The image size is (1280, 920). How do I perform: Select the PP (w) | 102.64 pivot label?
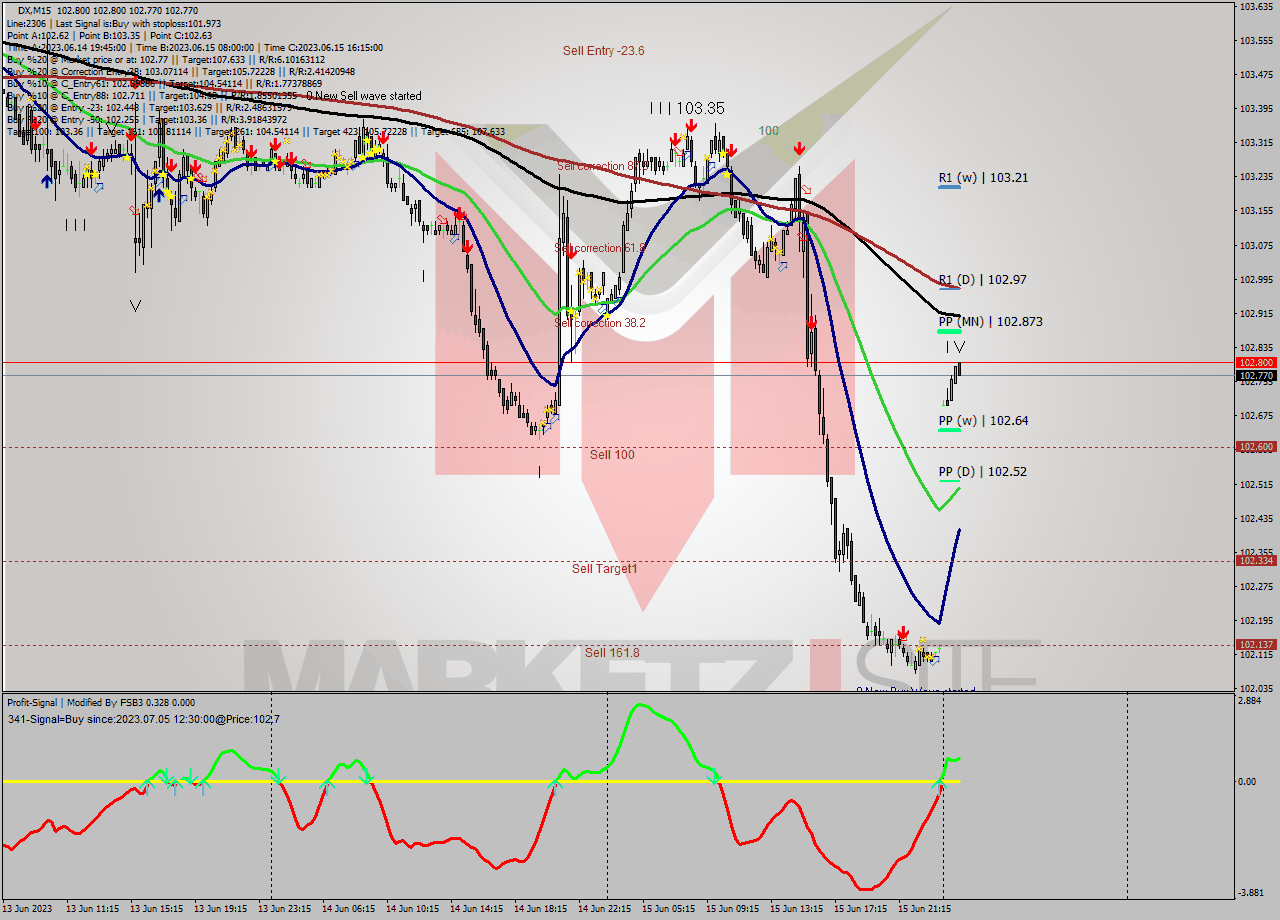pos(983,421)
